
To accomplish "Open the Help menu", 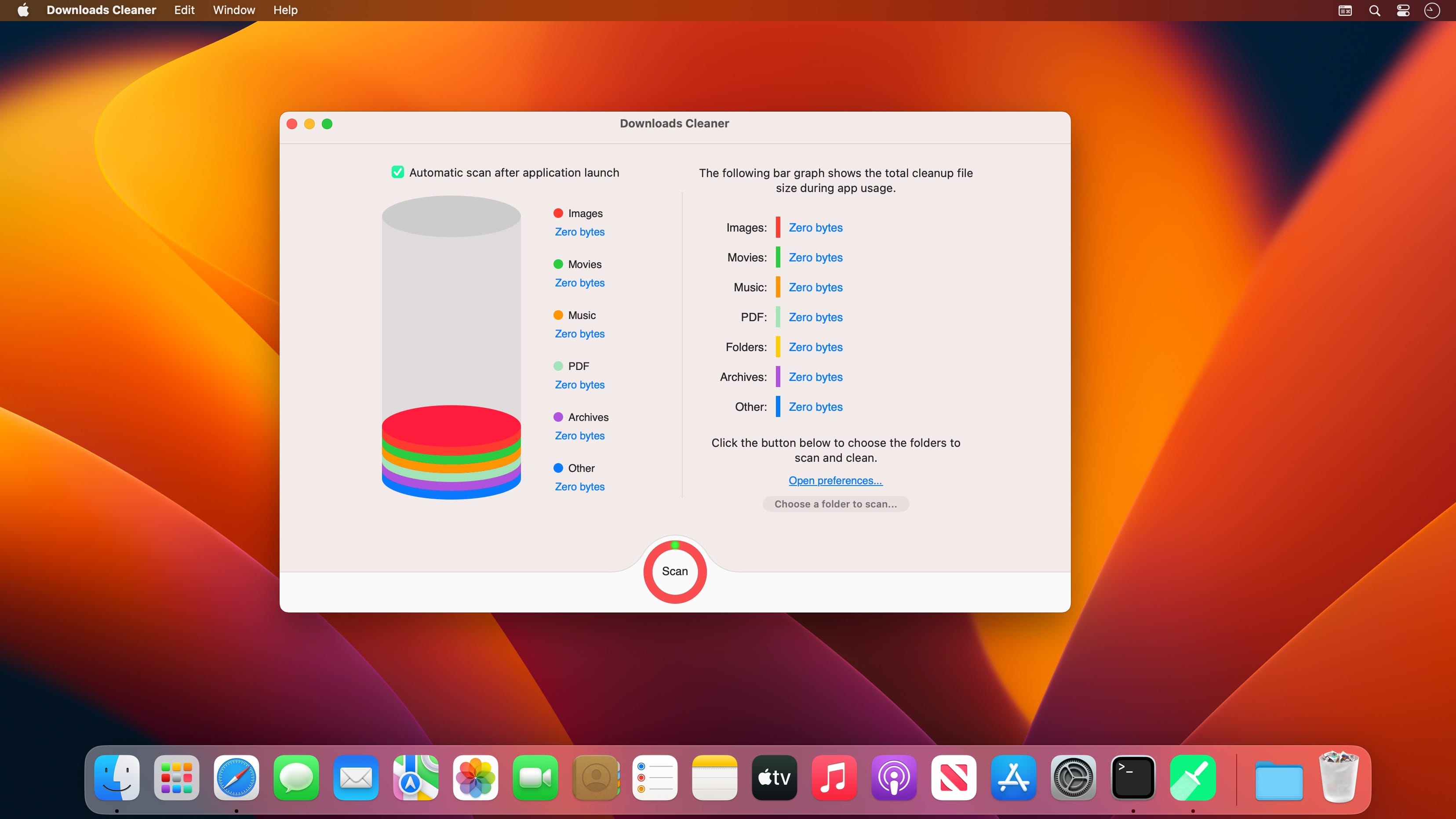I will (285, 10).
